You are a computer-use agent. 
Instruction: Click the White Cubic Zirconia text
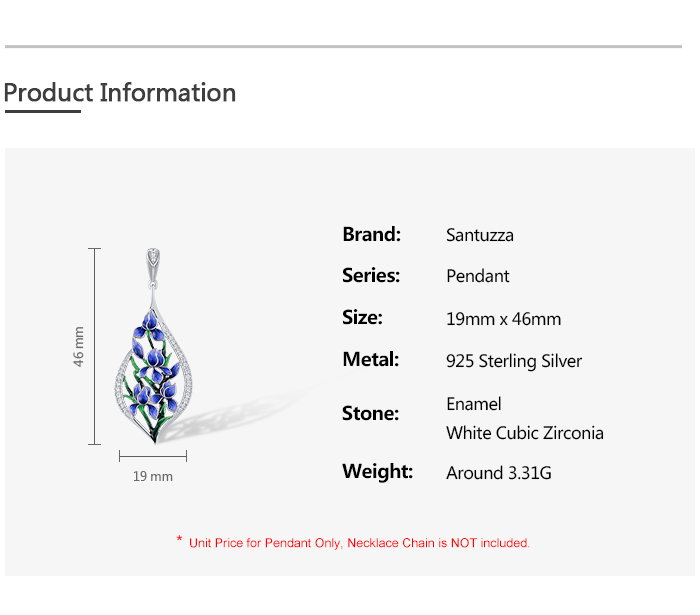click(x=524, y=434)
